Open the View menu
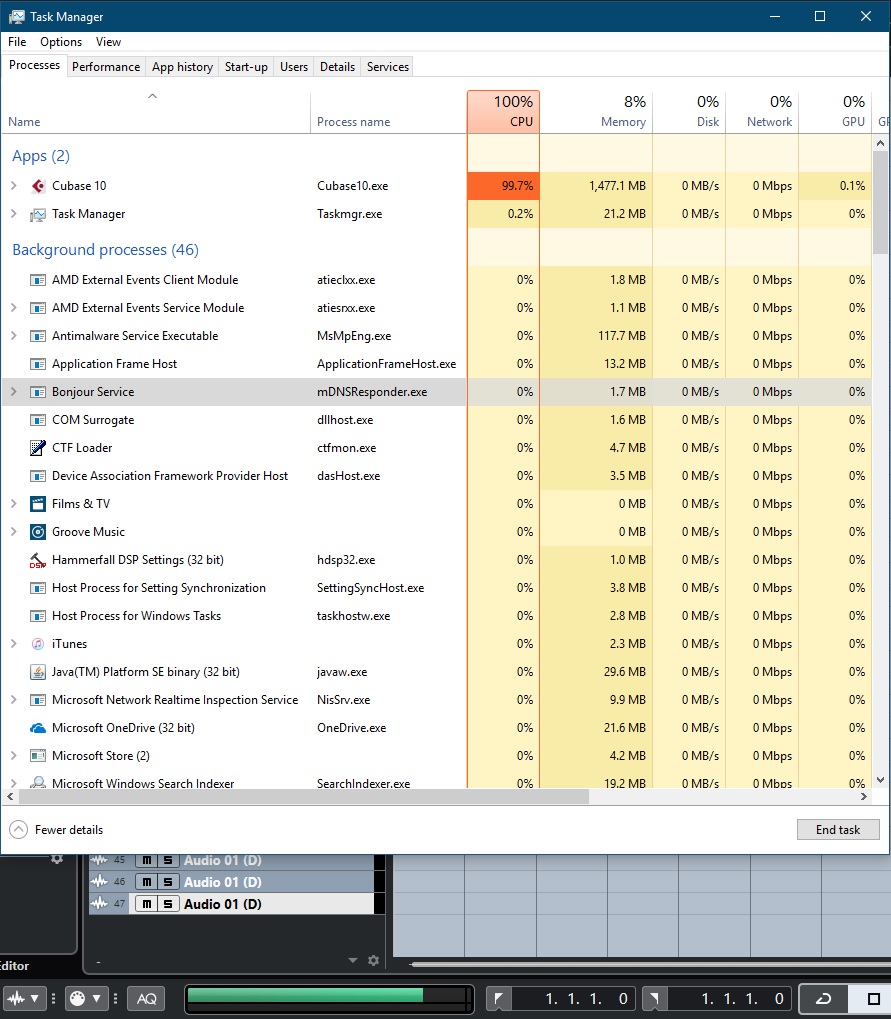 pos(108,42)
